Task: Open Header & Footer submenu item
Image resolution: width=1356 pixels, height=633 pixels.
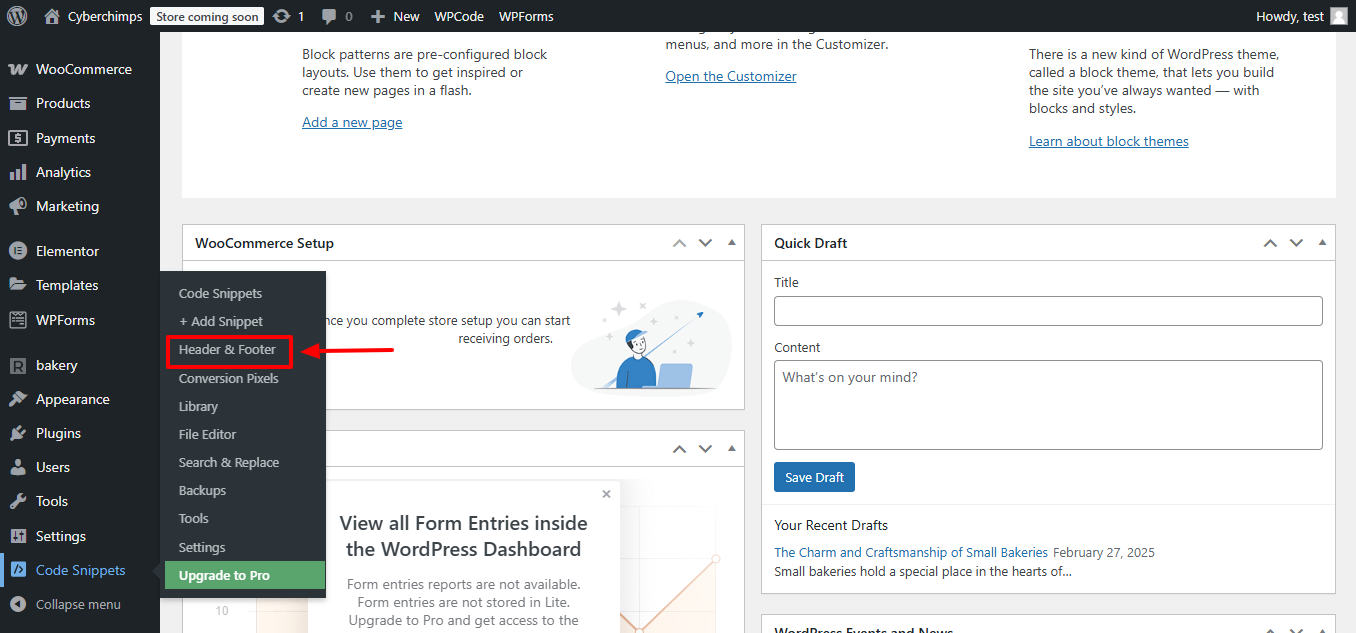Action: tap(227, 350)
